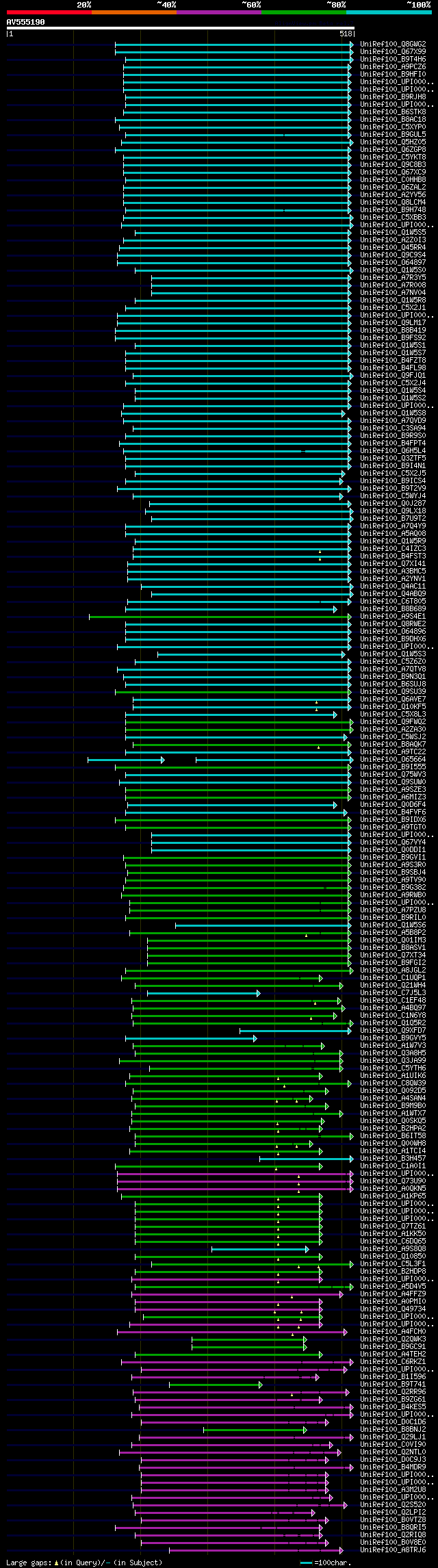Select hit label UniRef100_A2YV56
This screenshot has height=1568, width=438.
(393, 195)
